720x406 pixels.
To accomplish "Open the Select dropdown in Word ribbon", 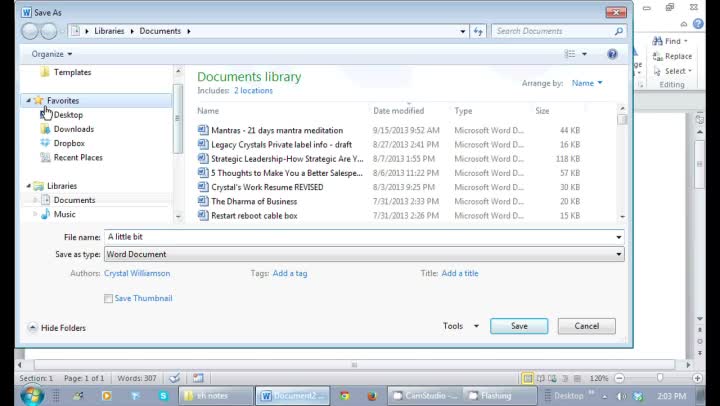I will (689, 71).
